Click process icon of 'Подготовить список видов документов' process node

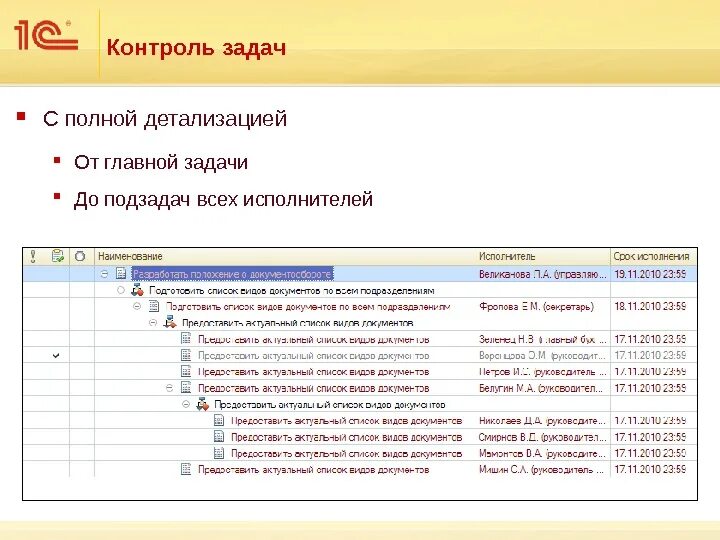point(137,290)
